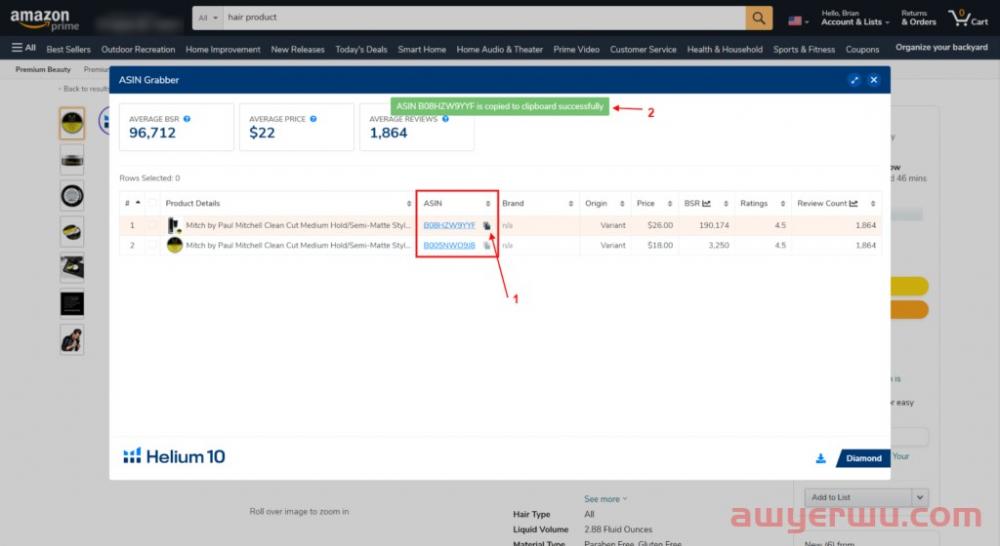1000x546 pixels.
Task: Open New Releases nav item
Action: 297,49
